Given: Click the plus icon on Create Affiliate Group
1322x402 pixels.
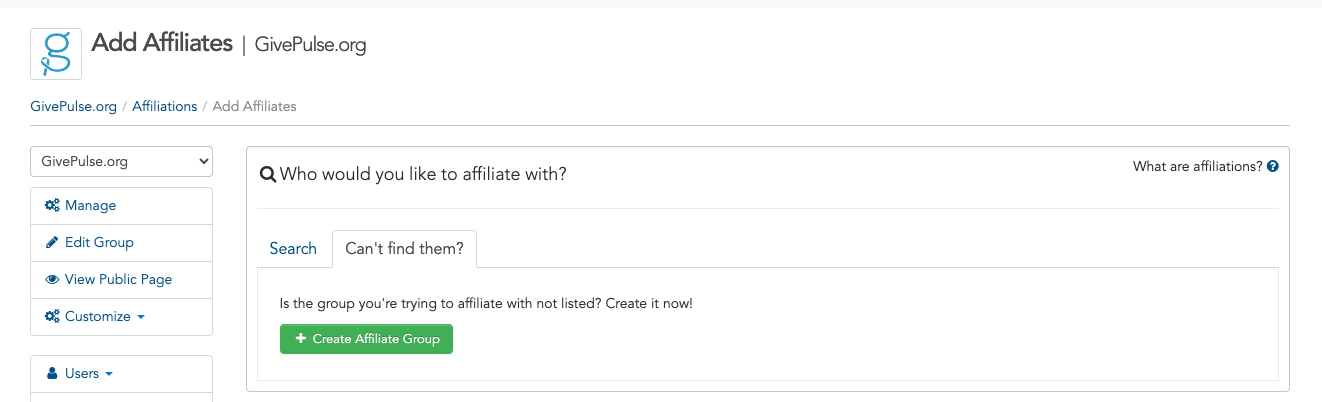Looking at the screenshot, I should tap(301, 339).
